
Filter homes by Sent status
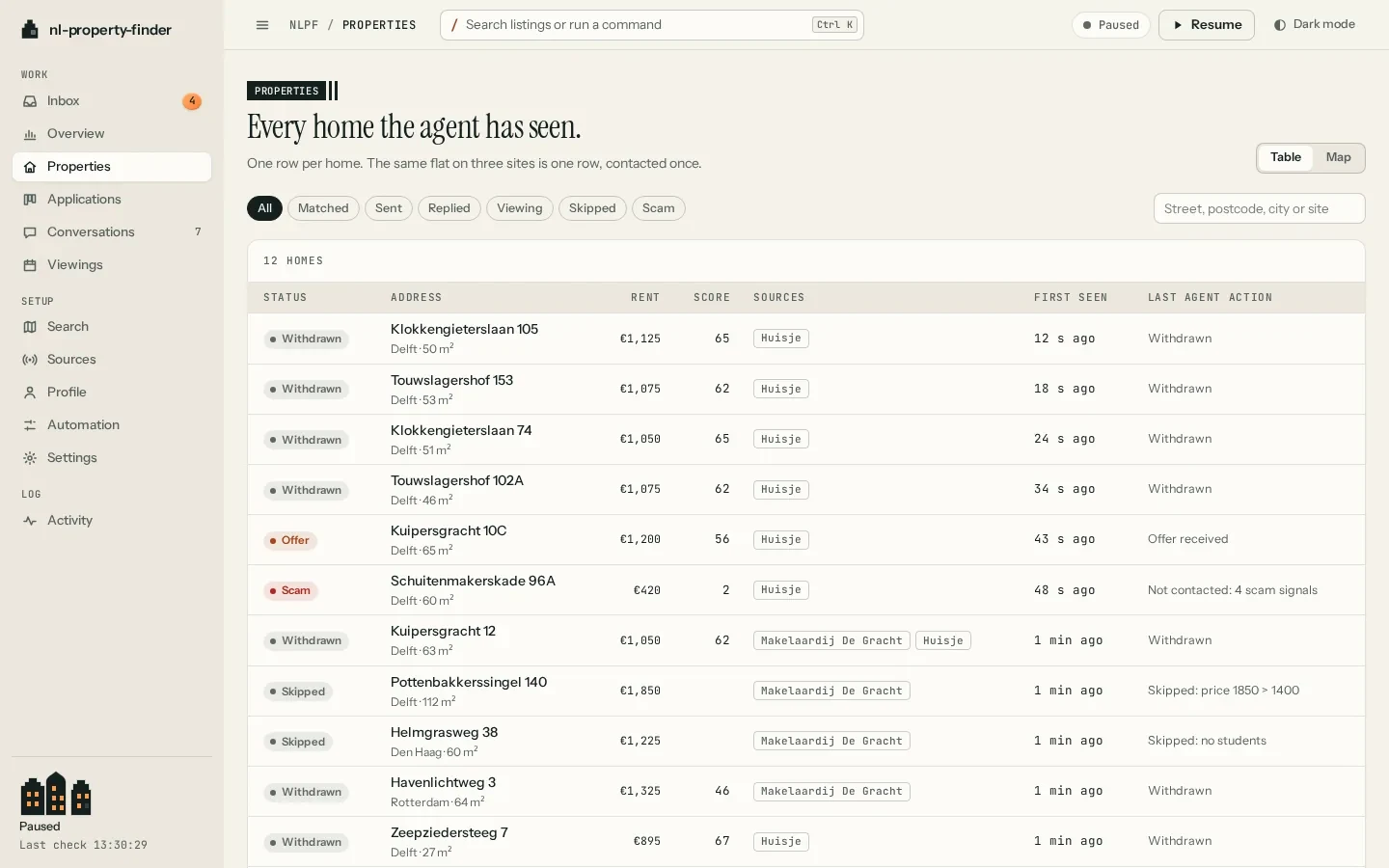pos(389,208)
